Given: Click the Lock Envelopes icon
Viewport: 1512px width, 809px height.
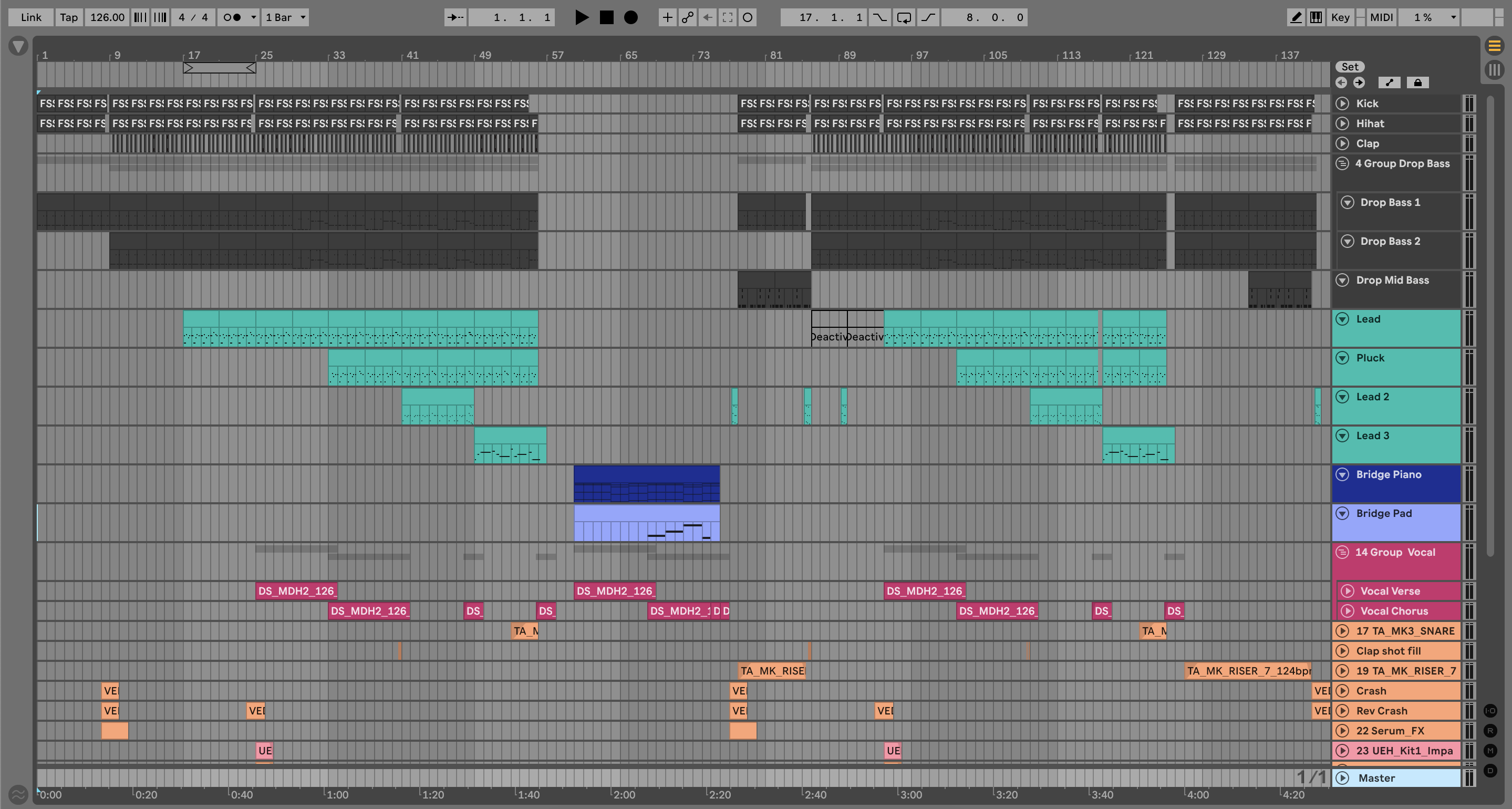Looking at the screenshot, I should (x=1417, y=83).
